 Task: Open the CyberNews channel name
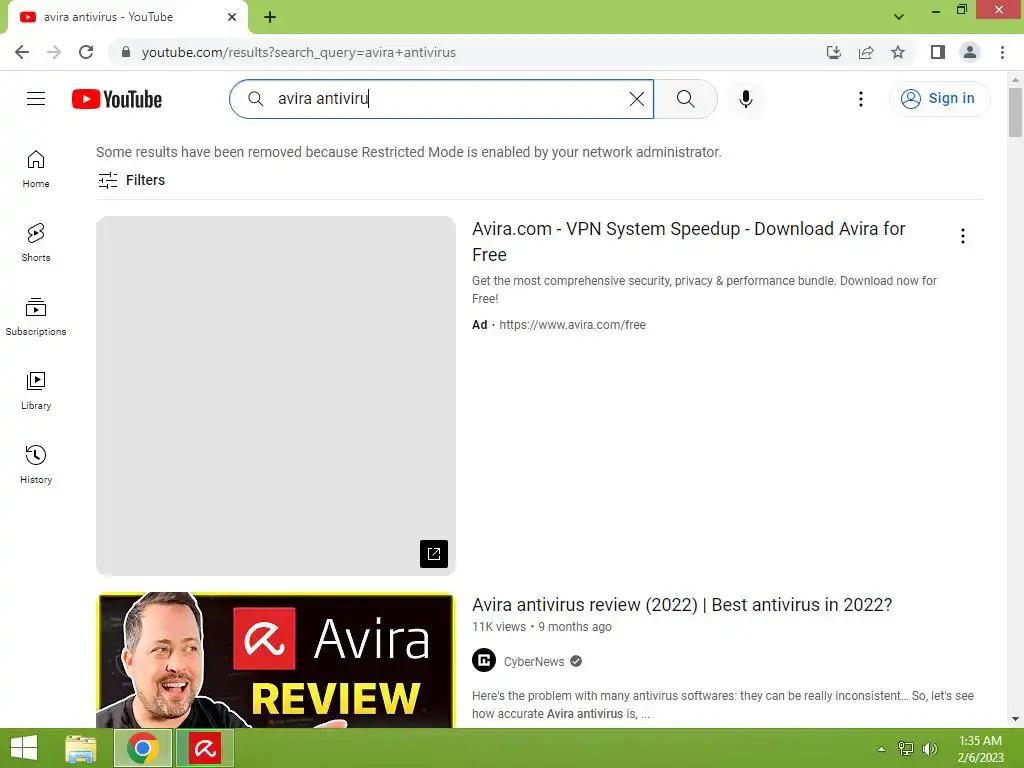pyautogui.click(x=534, y=662)
